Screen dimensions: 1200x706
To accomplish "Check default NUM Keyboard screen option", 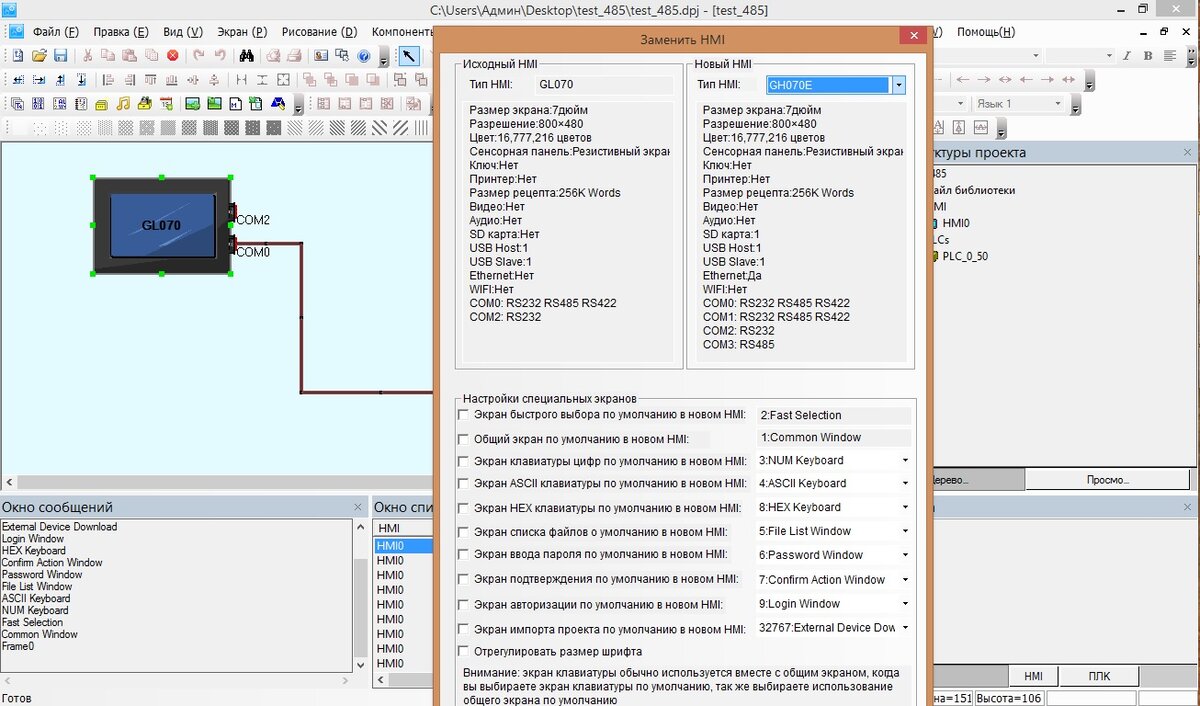I will [463, 461].
